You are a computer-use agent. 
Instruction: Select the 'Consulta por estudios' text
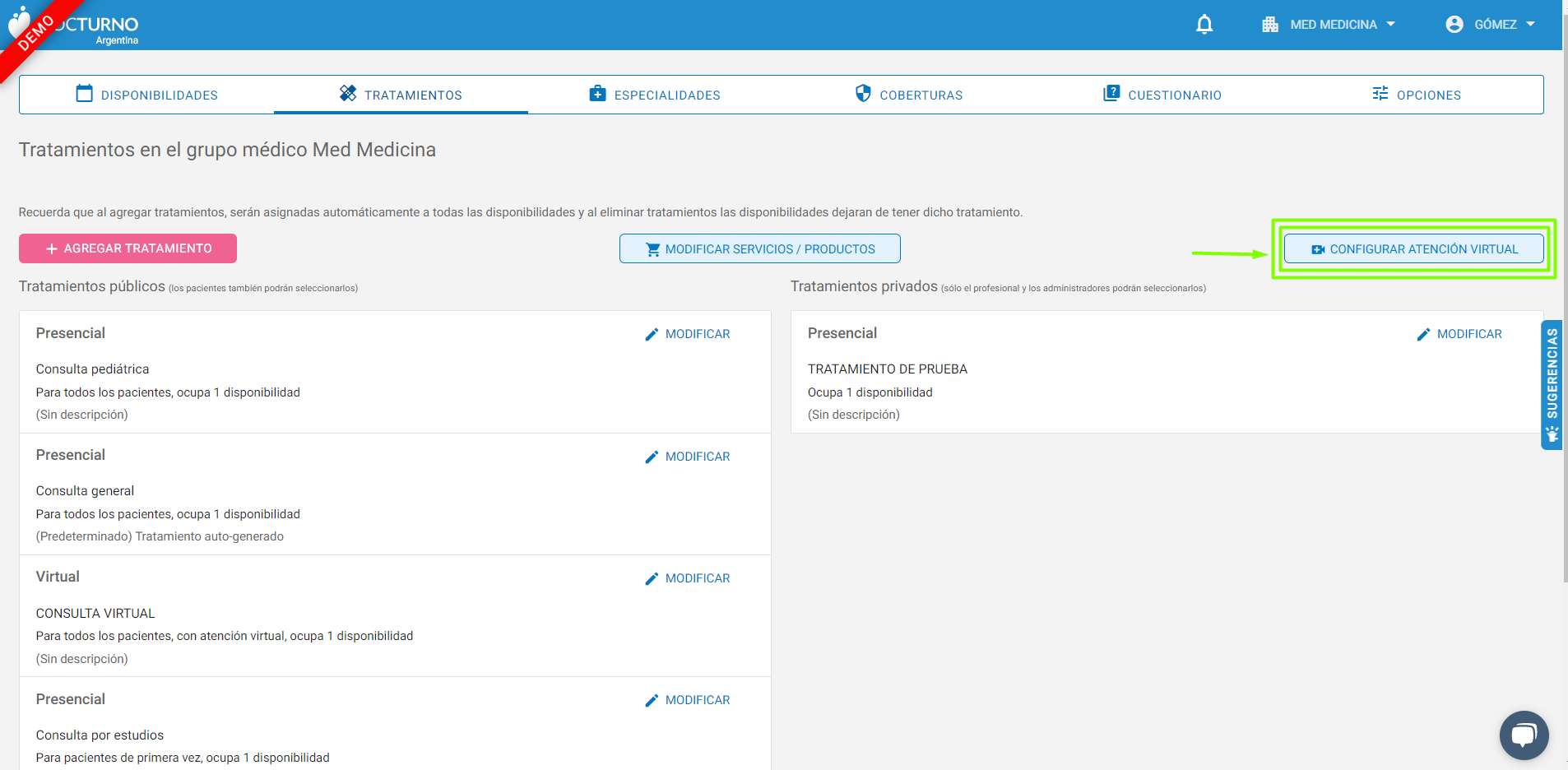click(x=100, y=735)
